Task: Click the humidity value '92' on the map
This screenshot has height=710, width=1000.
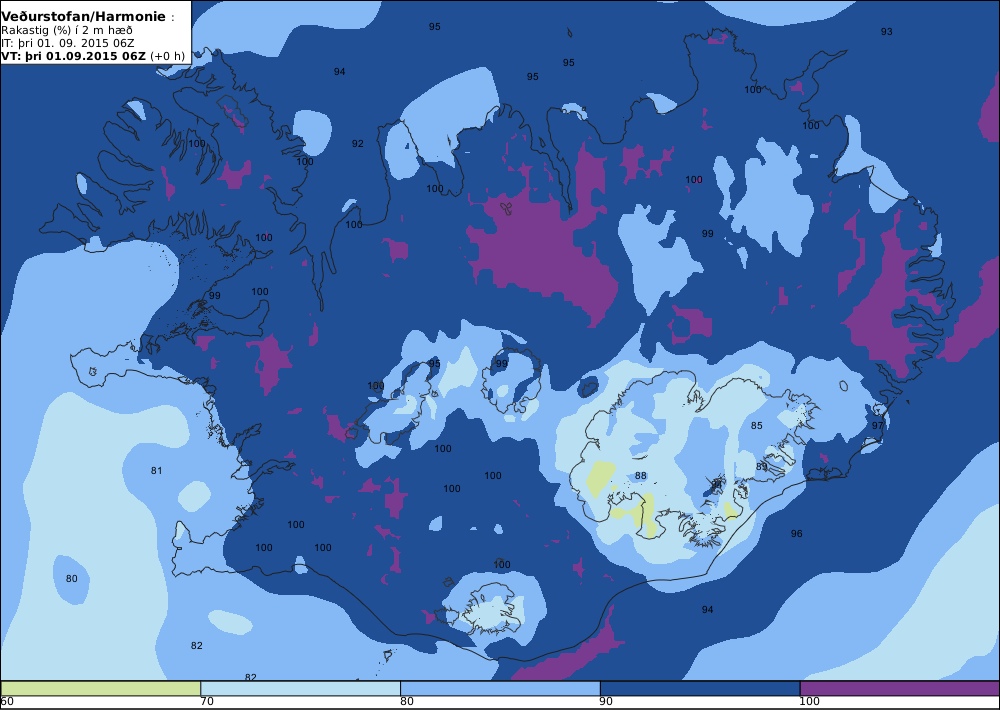Action: 358,144
